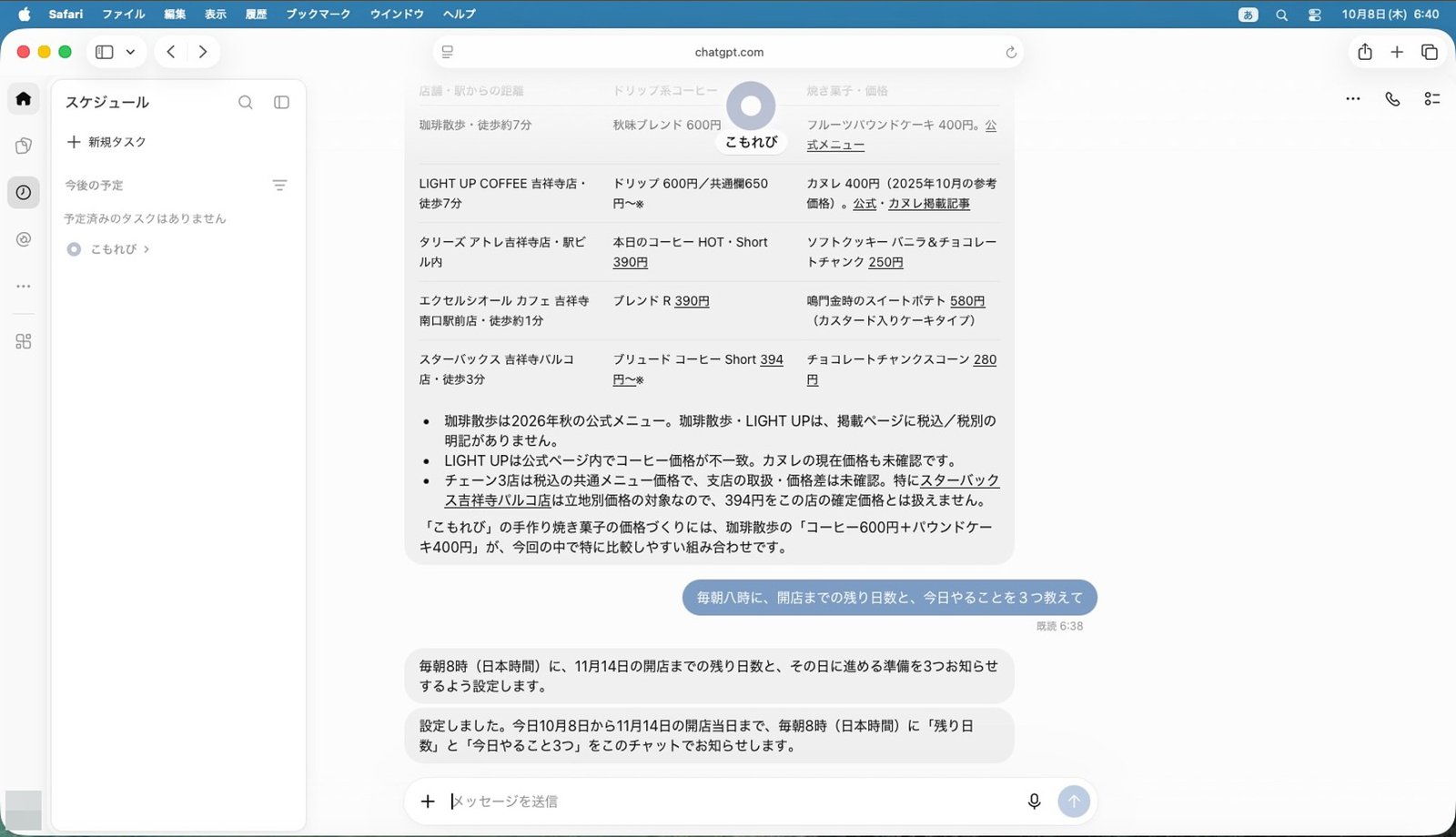The width and height of the screenshot is (1456, 837).
Task: Reload the chatgpt.com page
Action: click(x=1010, y=52)
